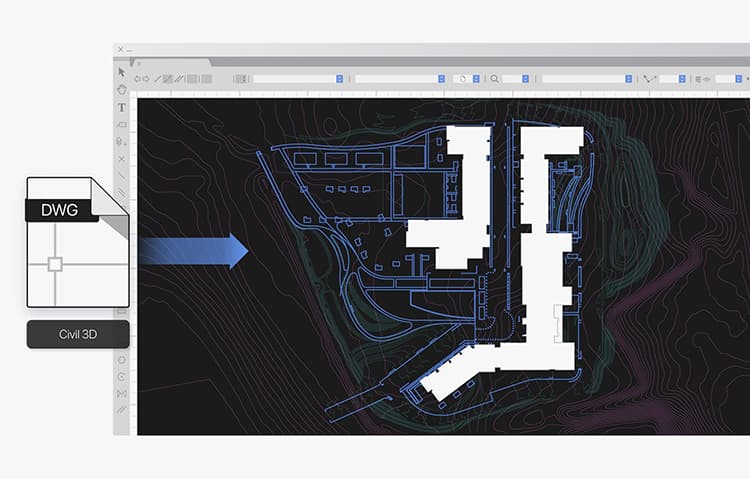This screenshot has width=750, height=479.
Task: Select the Mirror tool in lower palette
Action: pyautogui.click(x=121, y=393)
